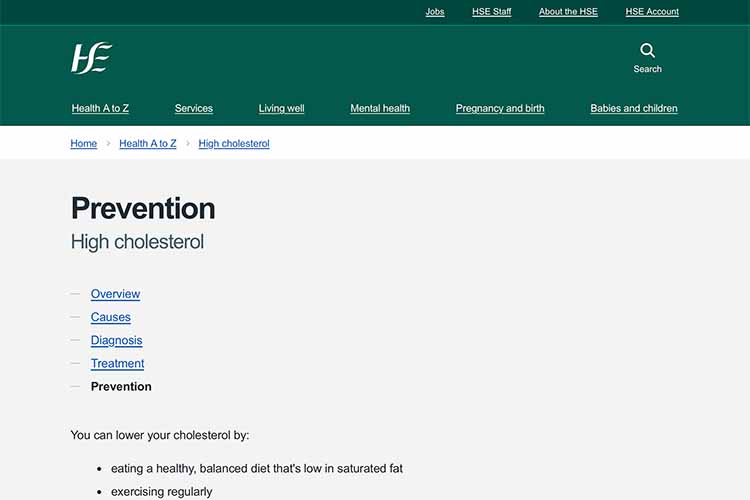This screenshot has height=500, width=750.
Task: Click the Prevention page heading
Action: click(x=143, y=209)
